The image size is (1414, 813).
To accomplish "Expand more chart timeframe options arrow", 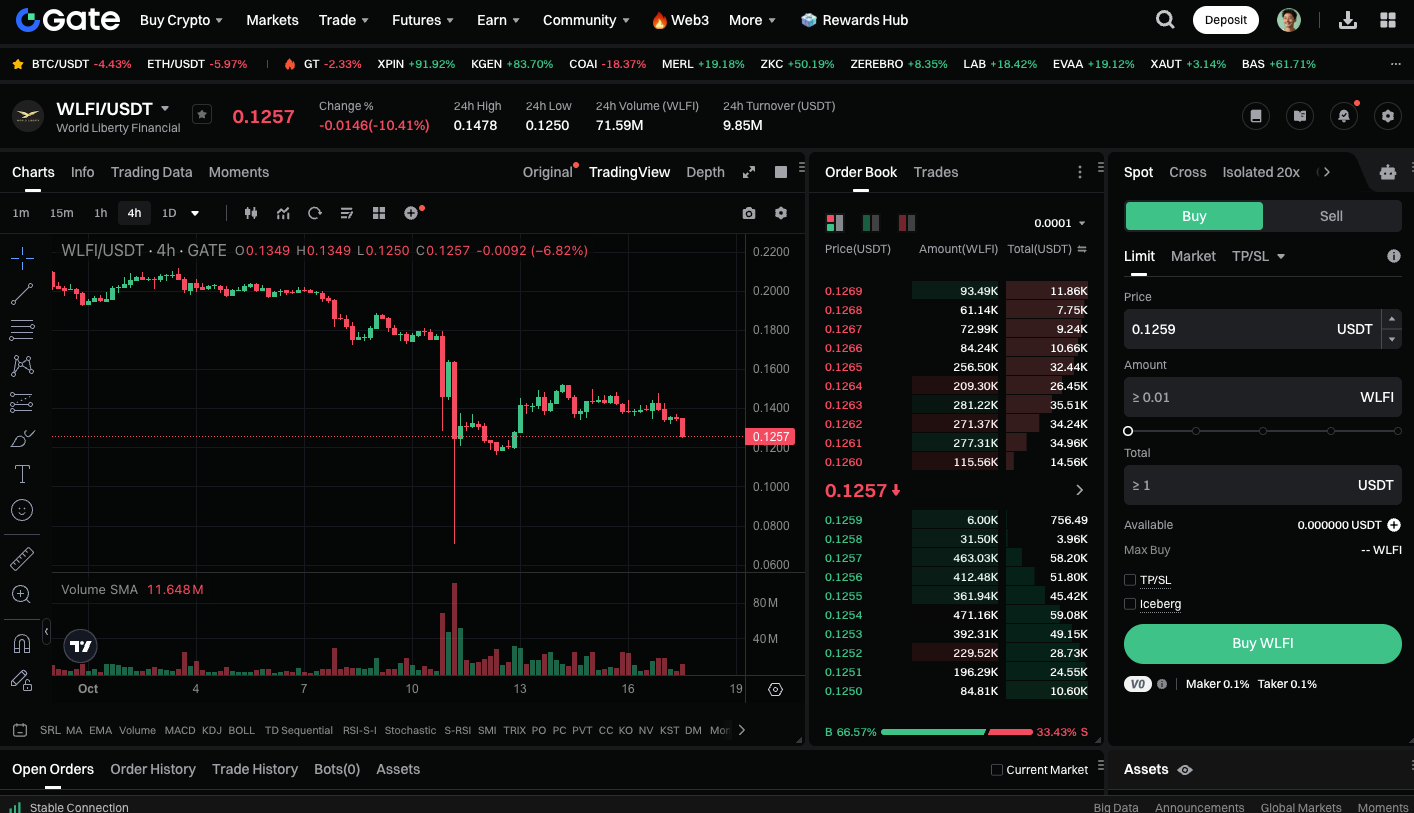I will [195, 213].
